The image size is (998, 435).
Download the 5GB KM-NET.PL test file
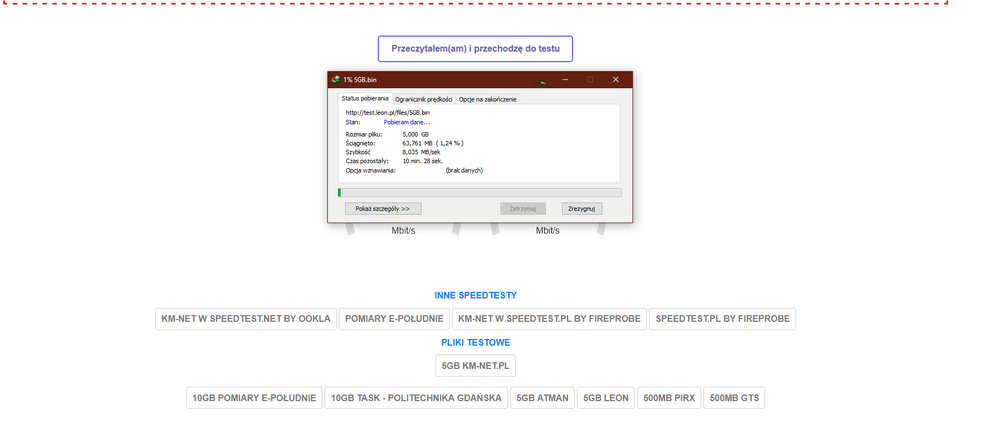click(x=476, y=366)
